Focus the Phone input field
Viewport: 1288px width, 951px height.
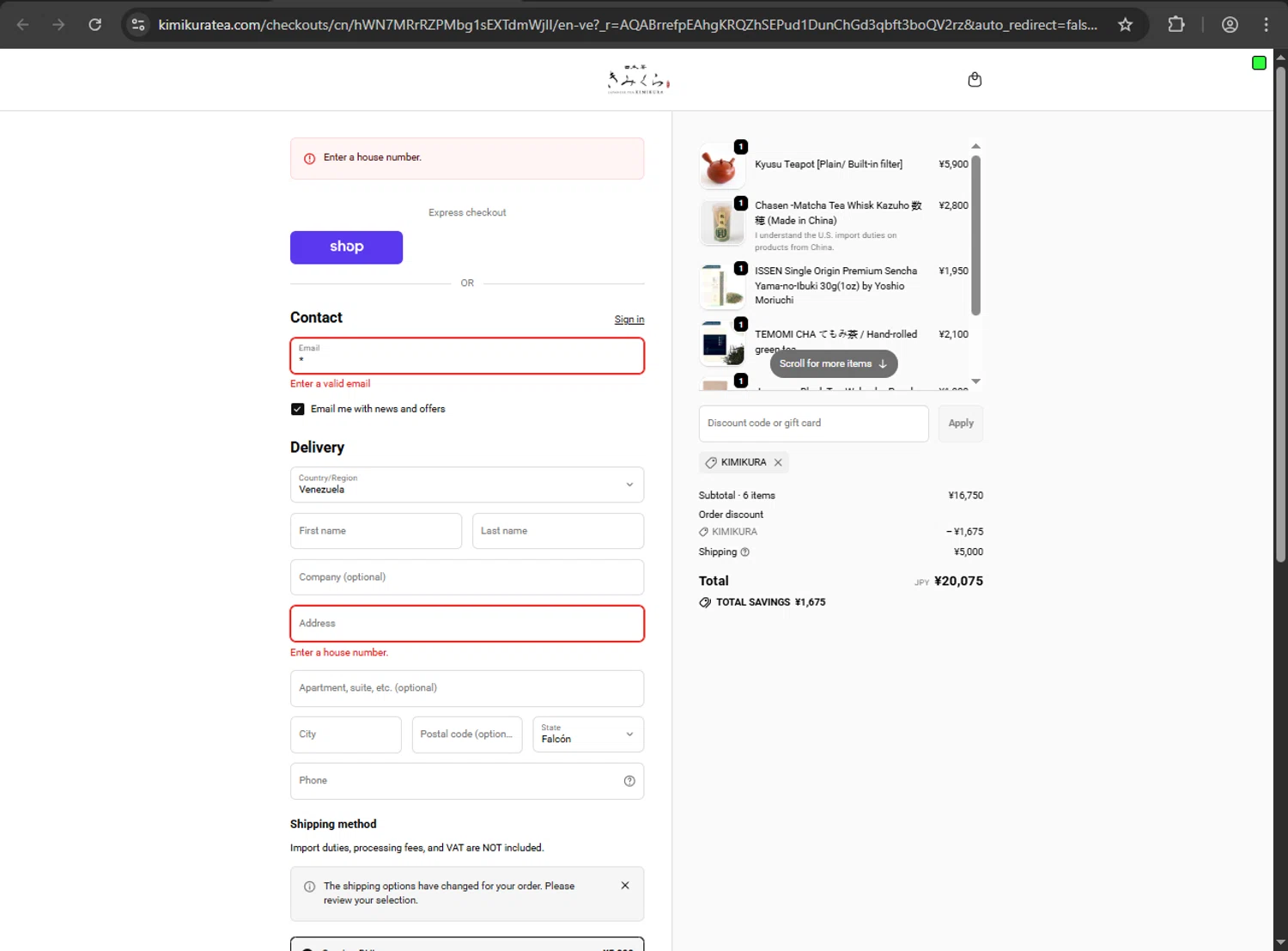coord(467,781)
